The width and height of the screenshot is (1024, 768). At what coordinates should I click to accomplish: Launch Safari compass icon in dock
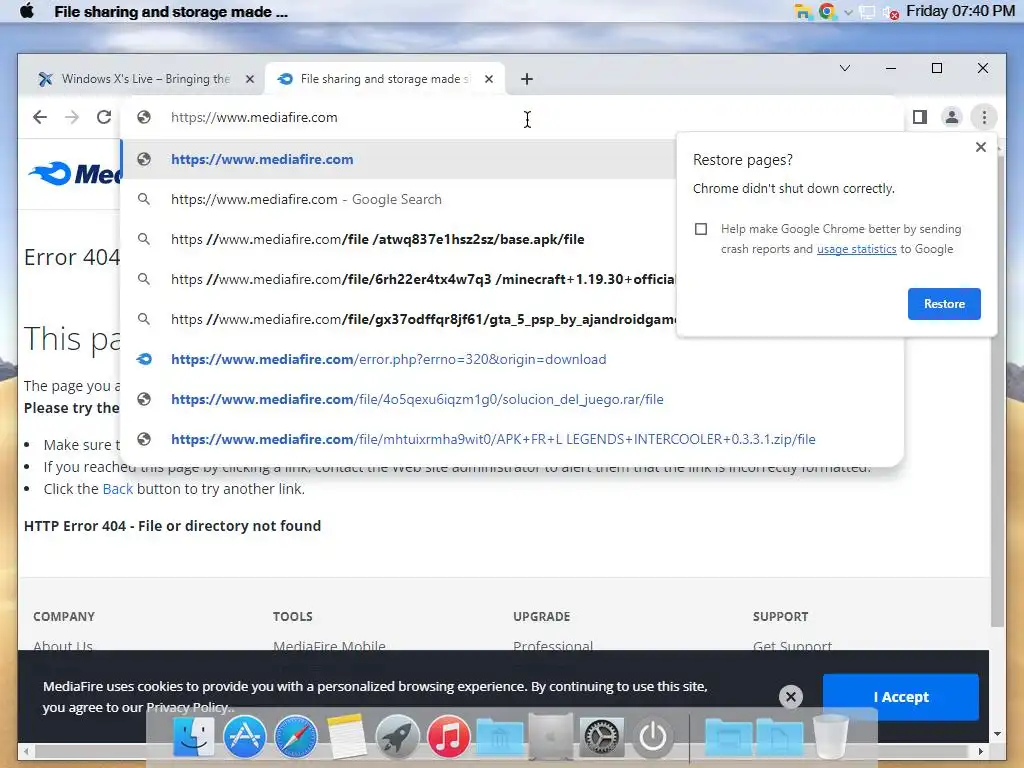coord(296,737)
